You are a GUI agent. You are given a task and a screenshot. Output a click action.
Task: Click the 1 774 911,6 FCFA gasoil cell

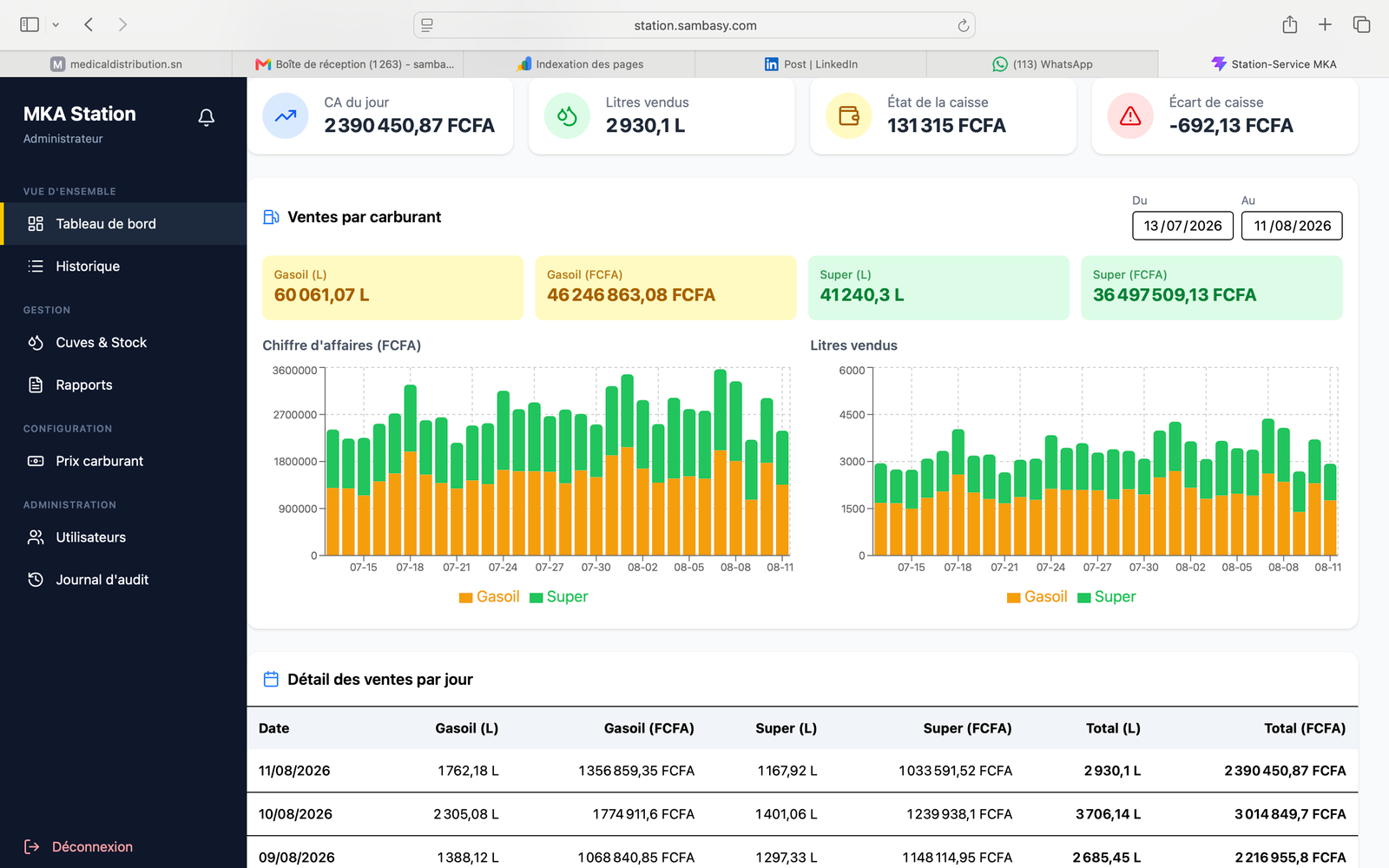(x=643, y=814)
